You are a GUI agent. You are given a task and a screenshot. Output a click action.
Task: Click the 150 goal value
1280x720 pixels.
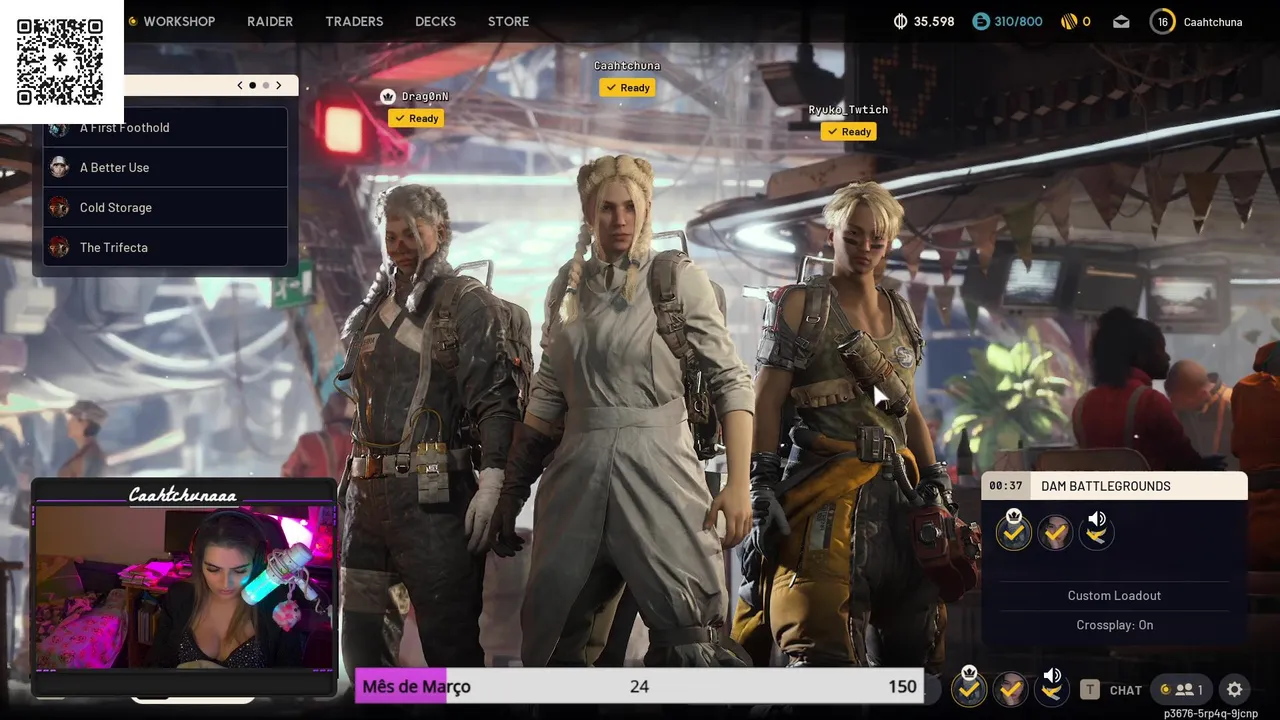point(902,686)
